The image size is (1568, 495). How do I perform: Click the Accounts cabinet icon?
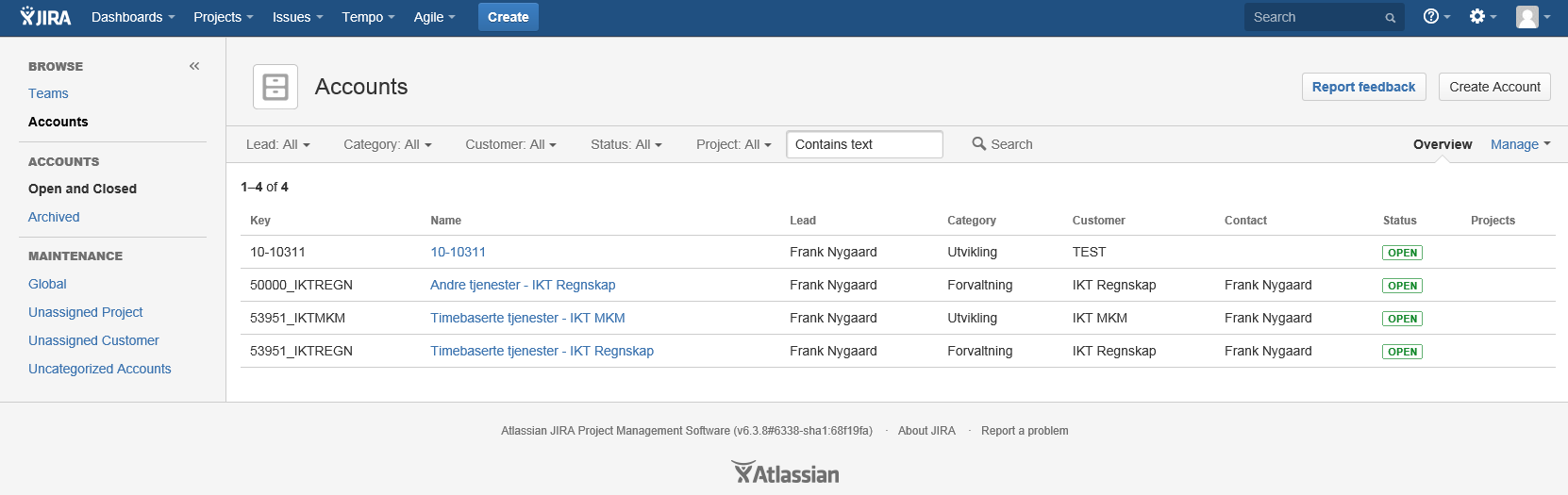[275, 87]
